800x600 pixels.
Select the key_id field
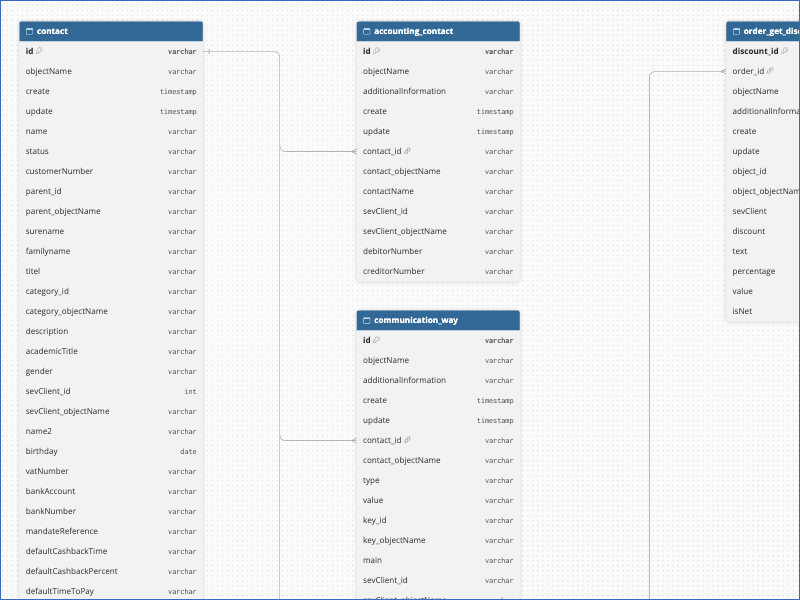pos(438,520)
